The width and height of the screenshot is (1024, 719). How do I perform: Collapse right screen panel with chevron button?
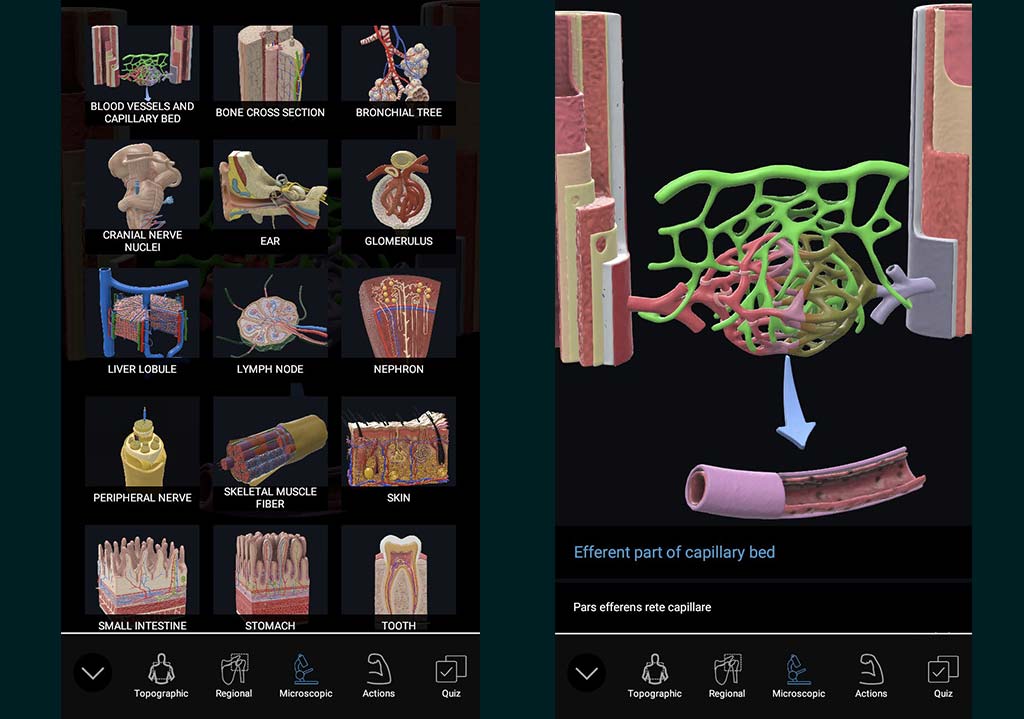coord(586,673)
